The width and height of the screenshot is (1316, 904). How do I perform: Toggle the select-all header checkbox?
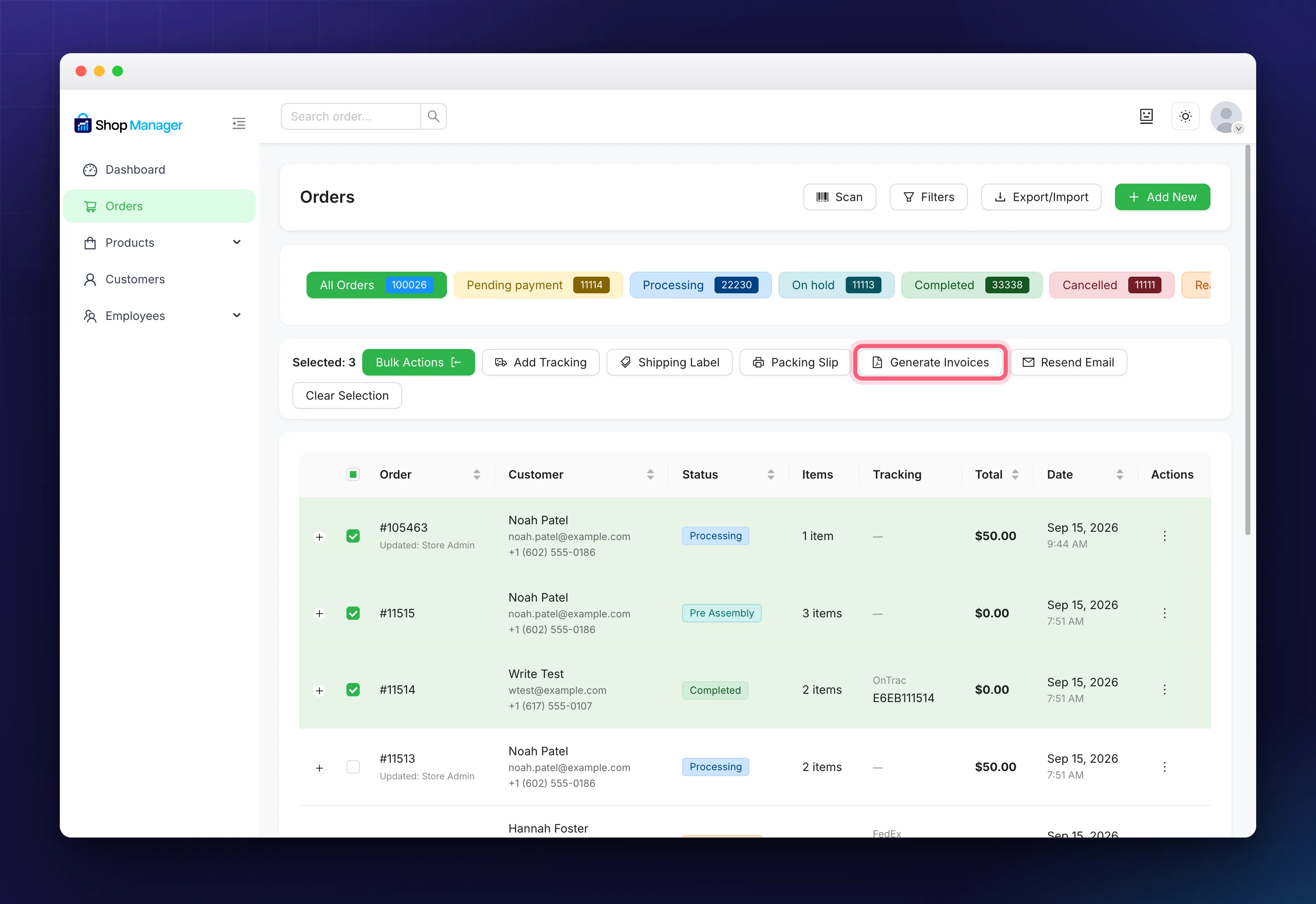[x=353, y=475]
